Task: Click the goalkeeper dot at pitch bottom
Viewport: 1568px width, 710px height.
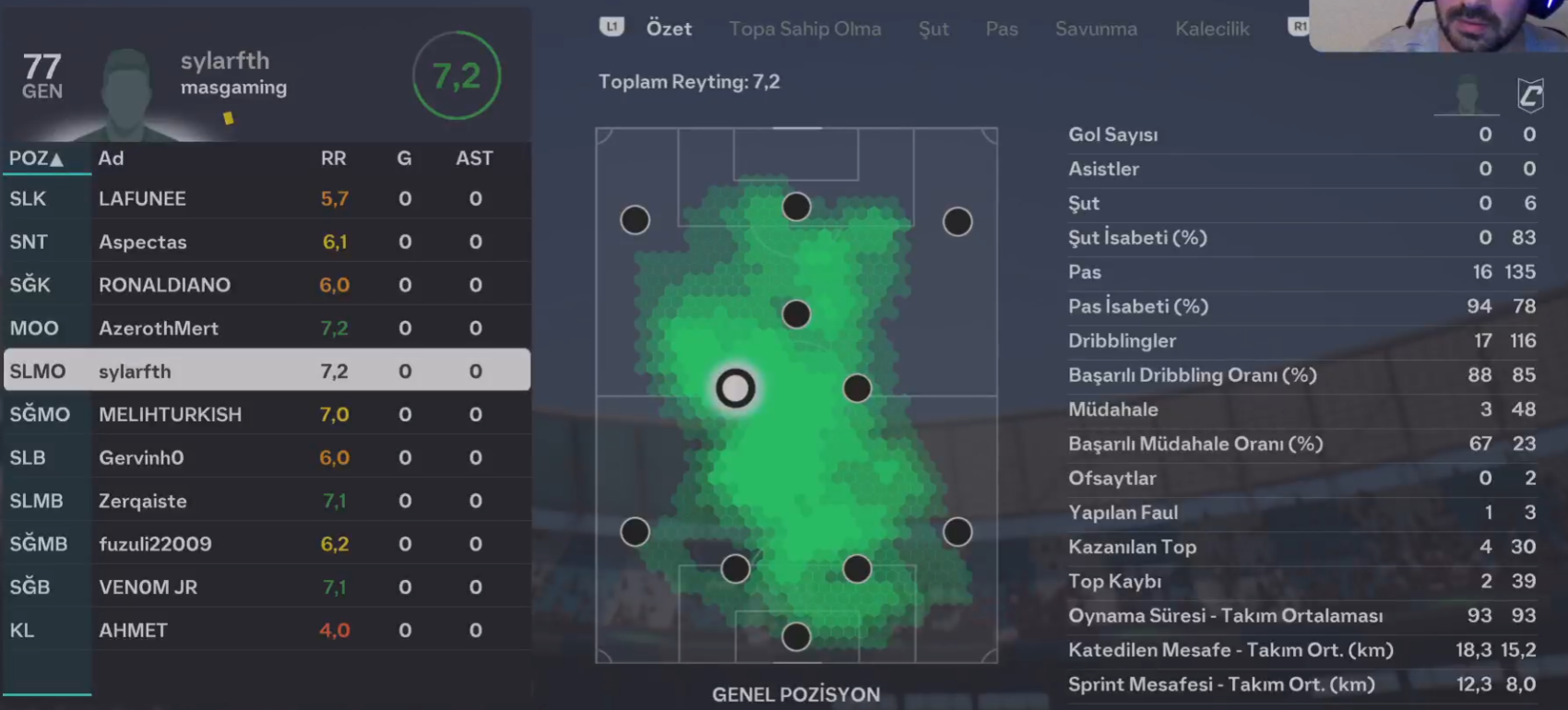Action: [796, 636]
